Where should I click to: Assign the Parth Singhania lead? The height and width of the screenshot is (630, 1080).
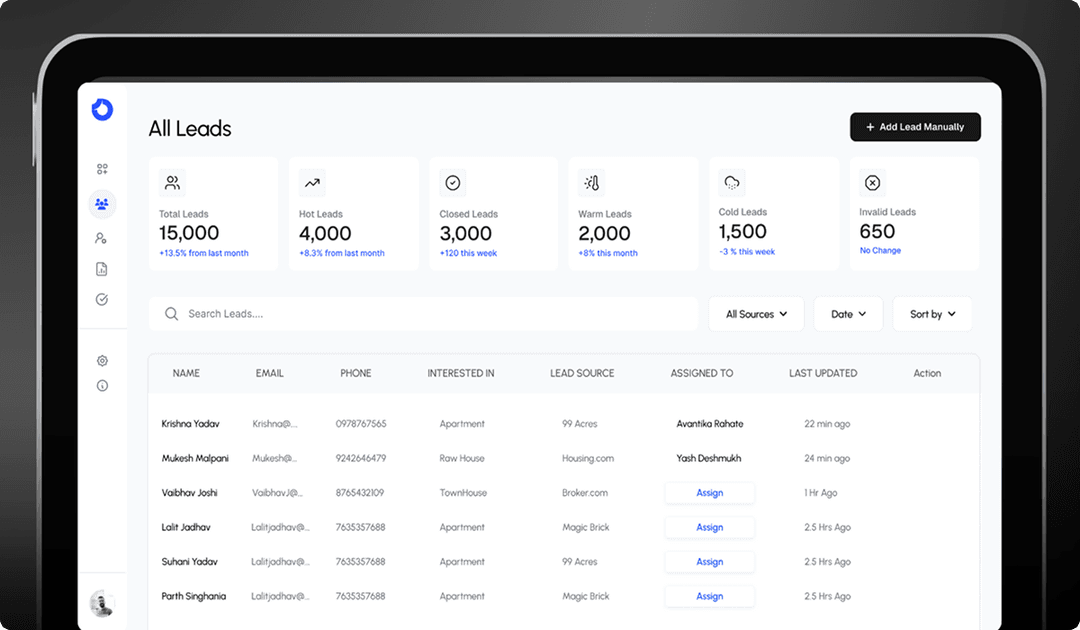pos(709,596)
